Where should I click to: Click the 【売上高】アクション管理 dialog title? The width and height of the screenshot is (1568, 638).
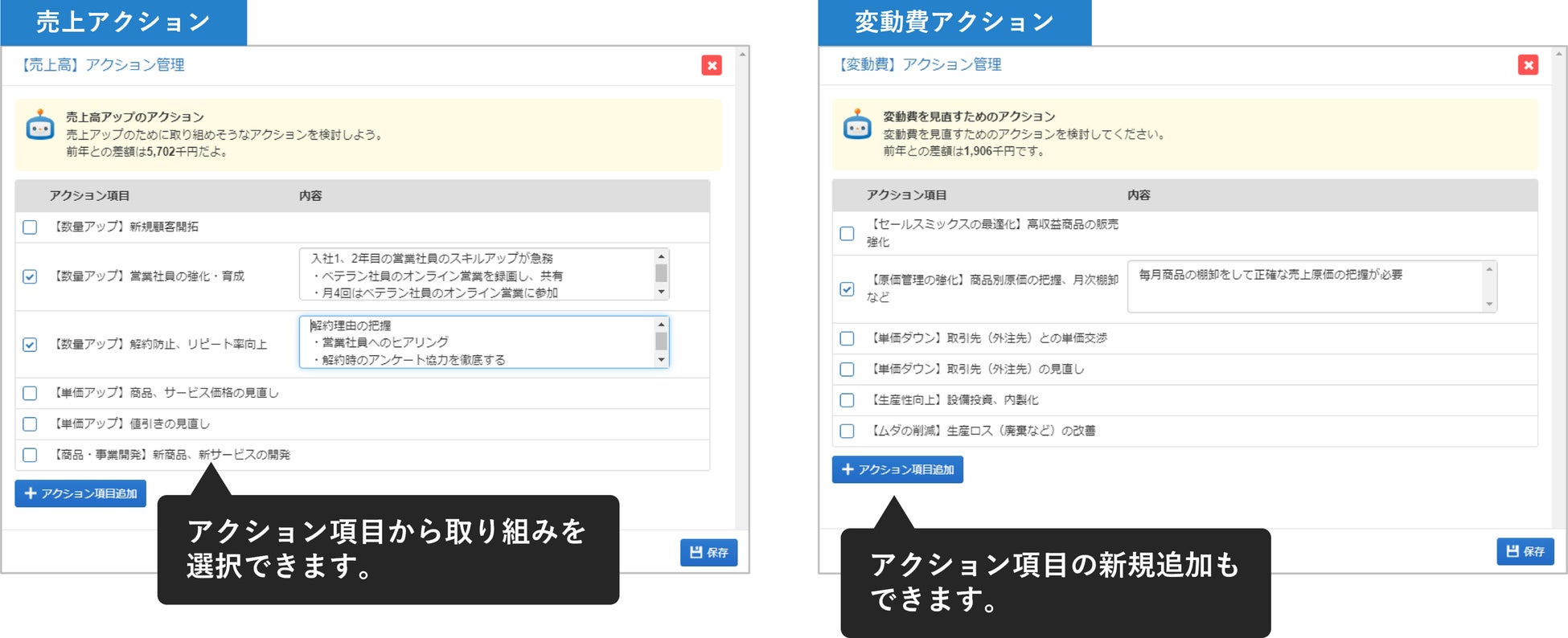pyautogui.click(x=101, y=65)
